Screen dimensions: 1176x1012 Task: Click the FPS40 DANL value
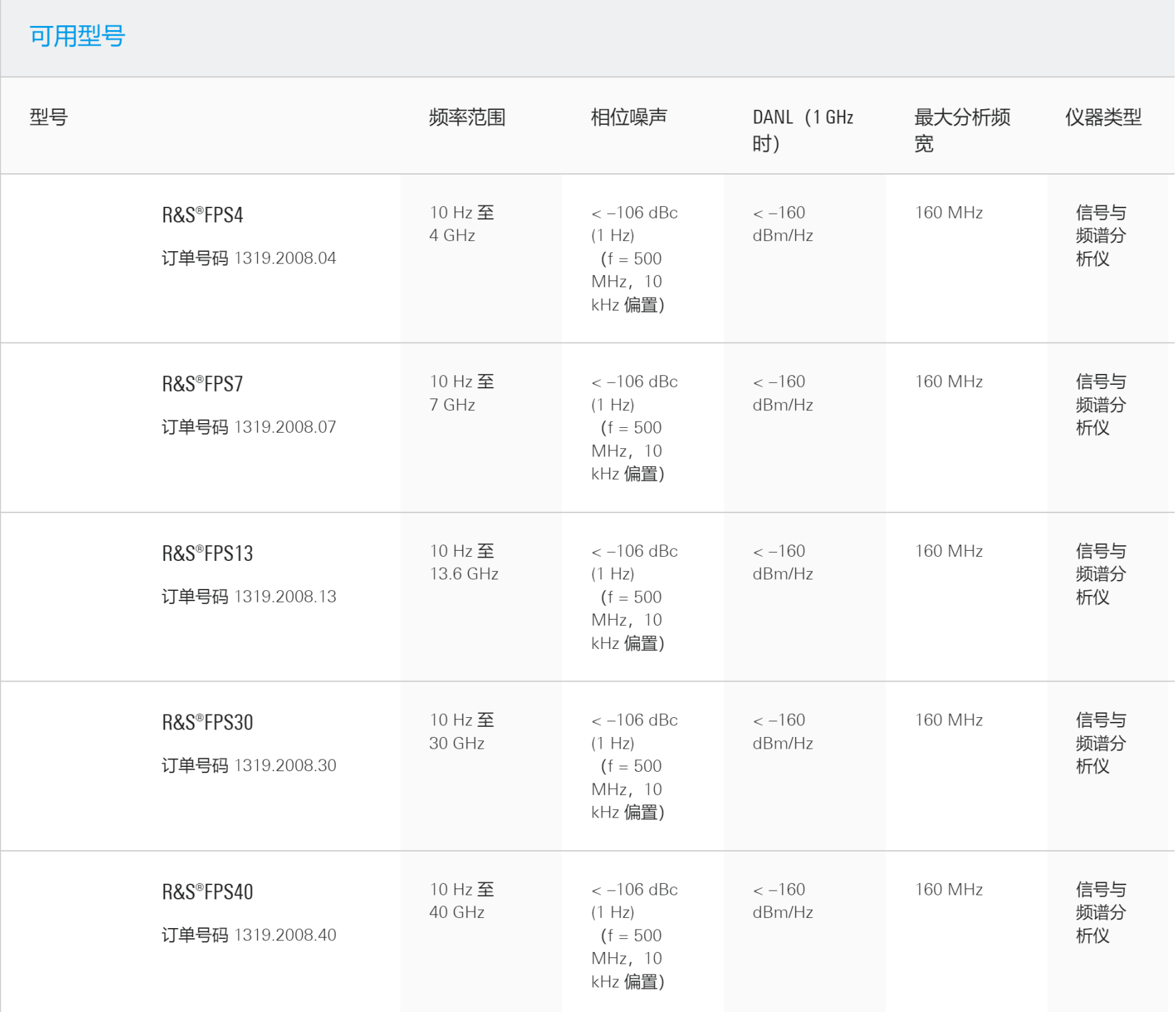coord(783,901)
